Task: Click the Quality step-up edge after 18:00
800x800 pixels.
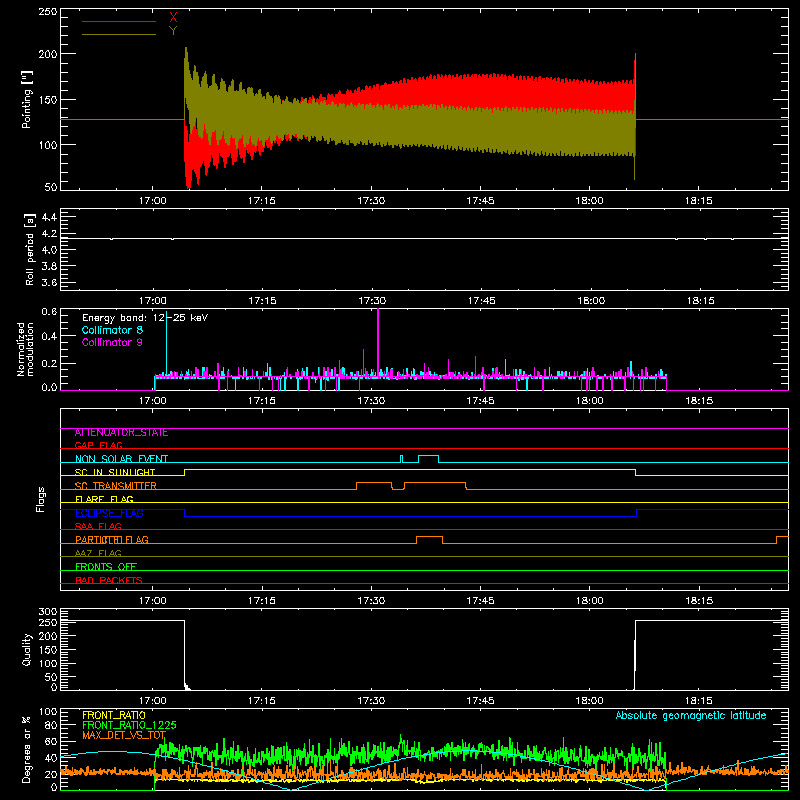Action: tap(635, 655)
